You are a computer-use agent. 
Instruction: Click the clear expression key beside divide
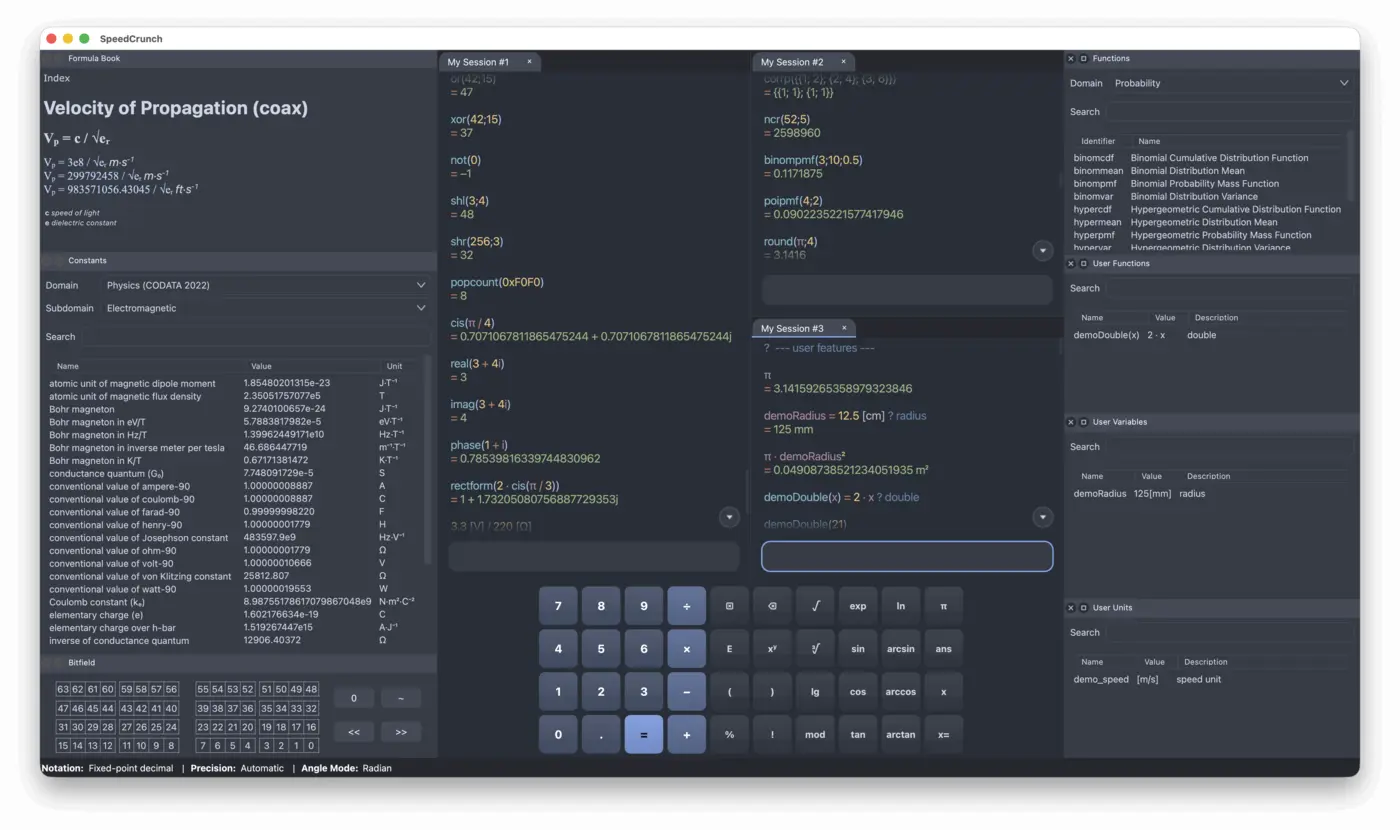tap(729, 606)
